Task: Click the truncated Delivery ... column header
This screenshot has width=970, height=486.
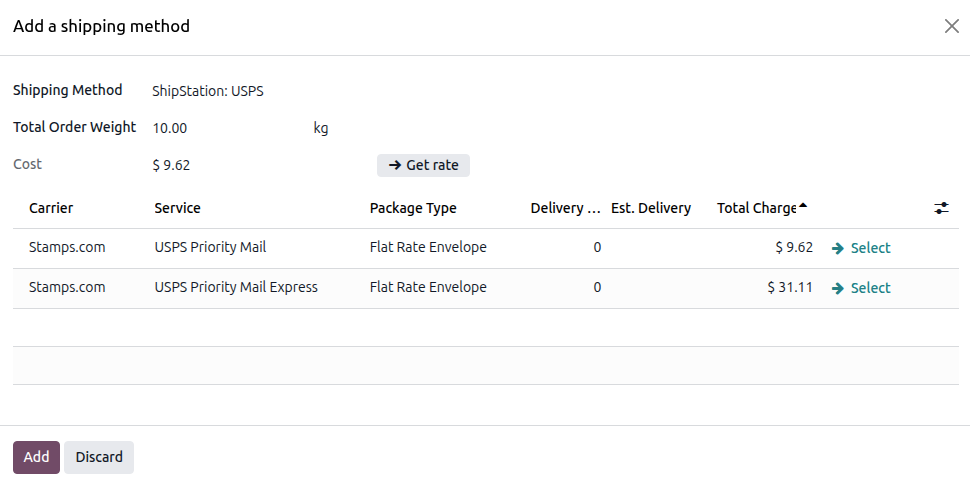Action: pos(565,208)
